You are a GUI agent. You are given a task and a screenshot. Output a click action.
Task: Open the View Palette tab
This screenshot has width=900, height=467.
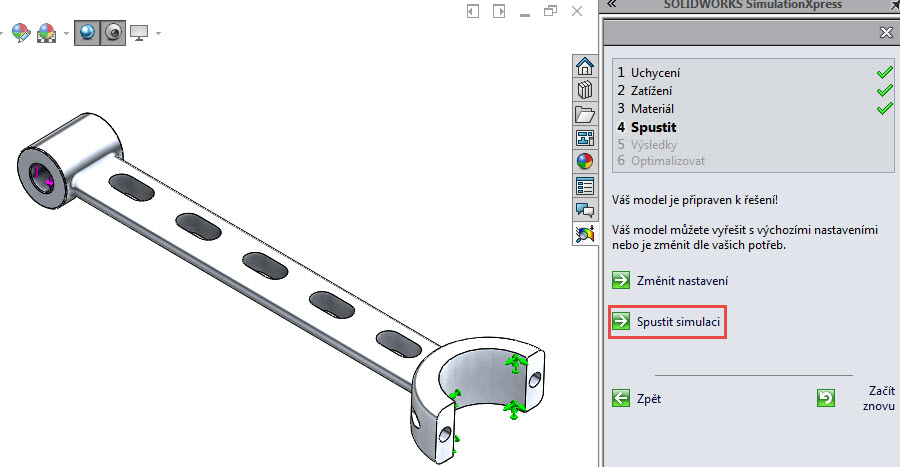click(x=585, y=138)
